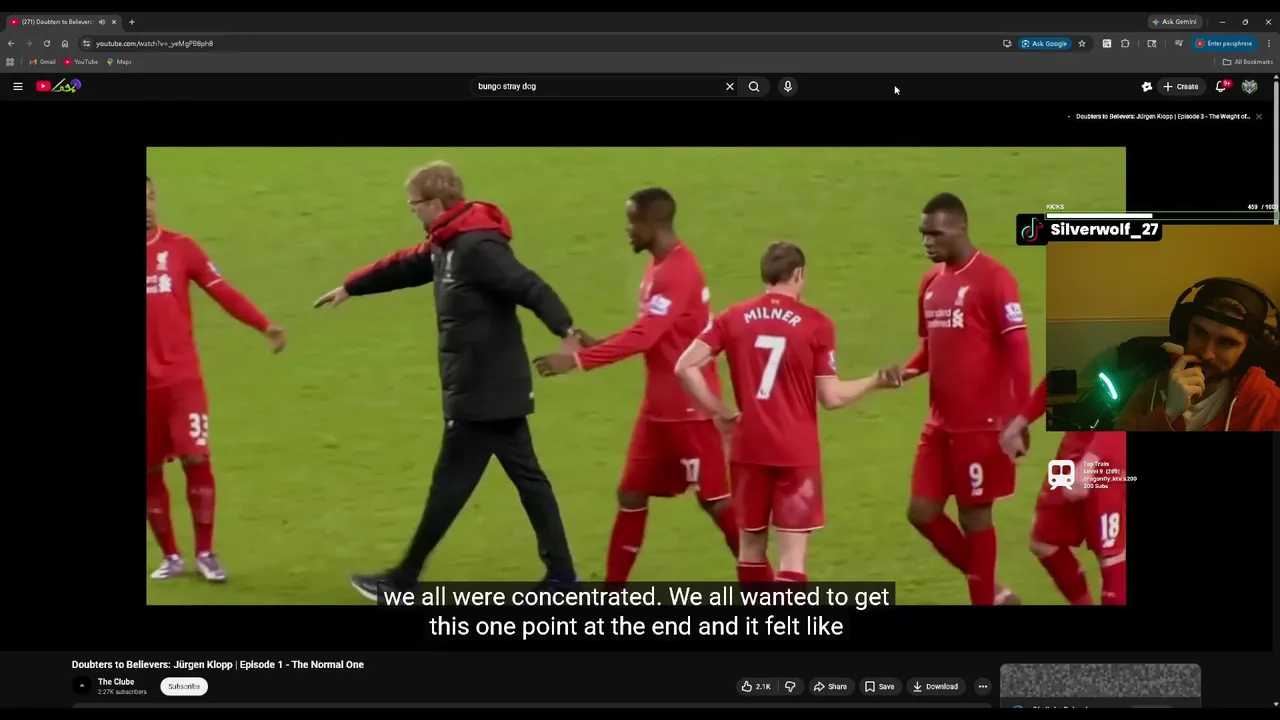Open the recommended video thumbnail at right
The width and height of the screenshot is (1280, 720).
[1100, 681]
